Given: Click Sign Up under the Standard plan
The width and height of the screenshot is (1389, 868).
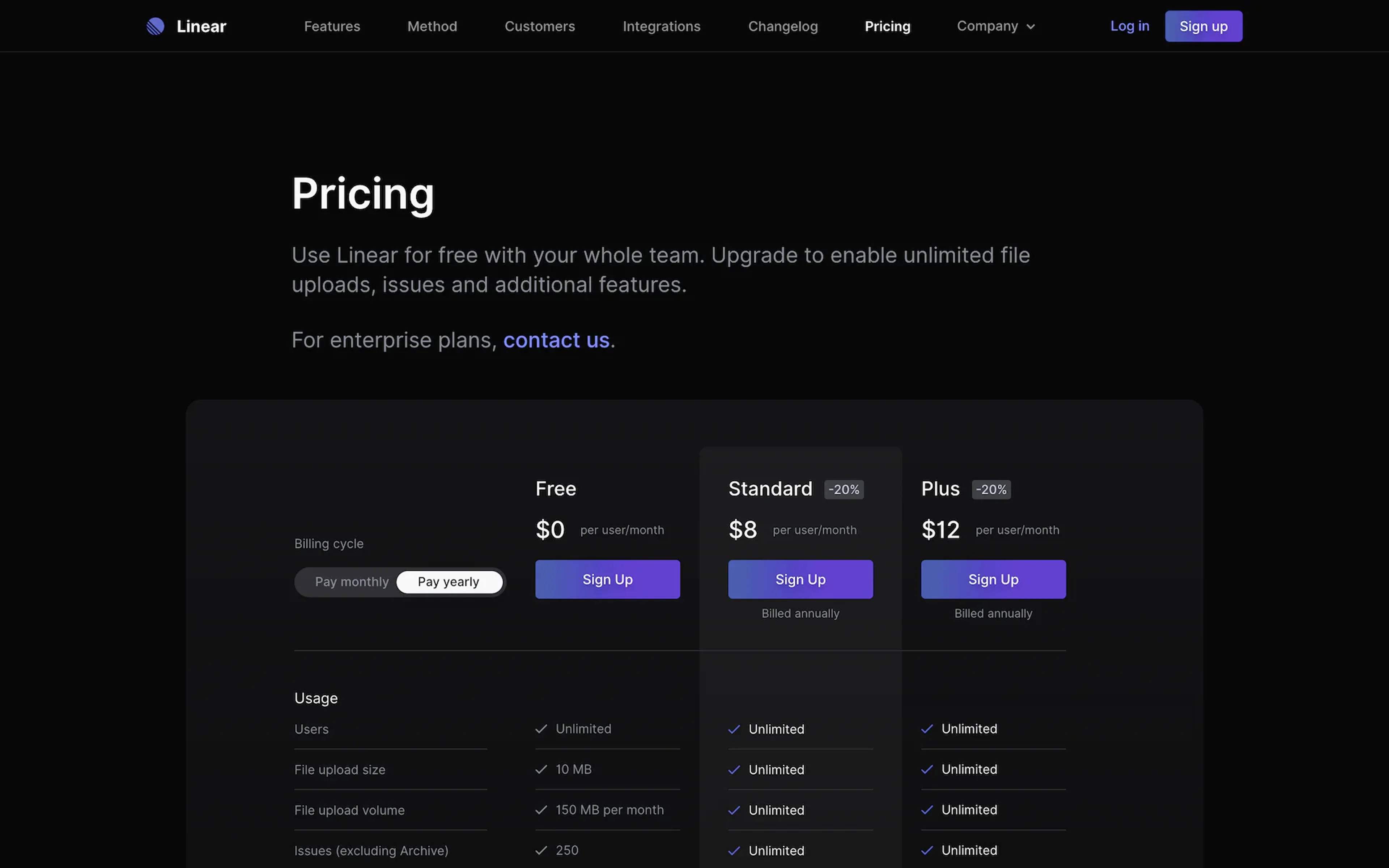Looking at the screenshot, I should click(800, 580).
